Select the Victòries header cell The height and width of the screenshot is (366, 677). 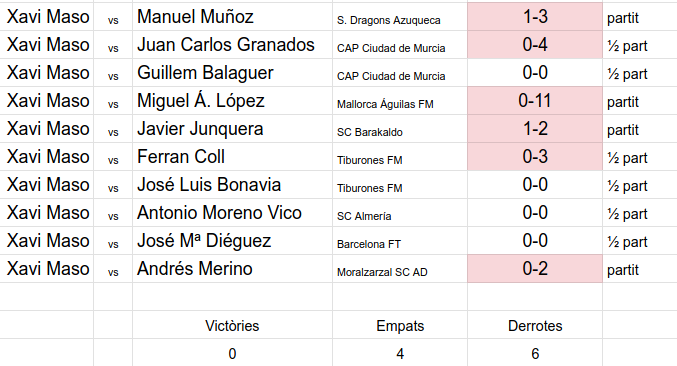click(x=232, y=325)
